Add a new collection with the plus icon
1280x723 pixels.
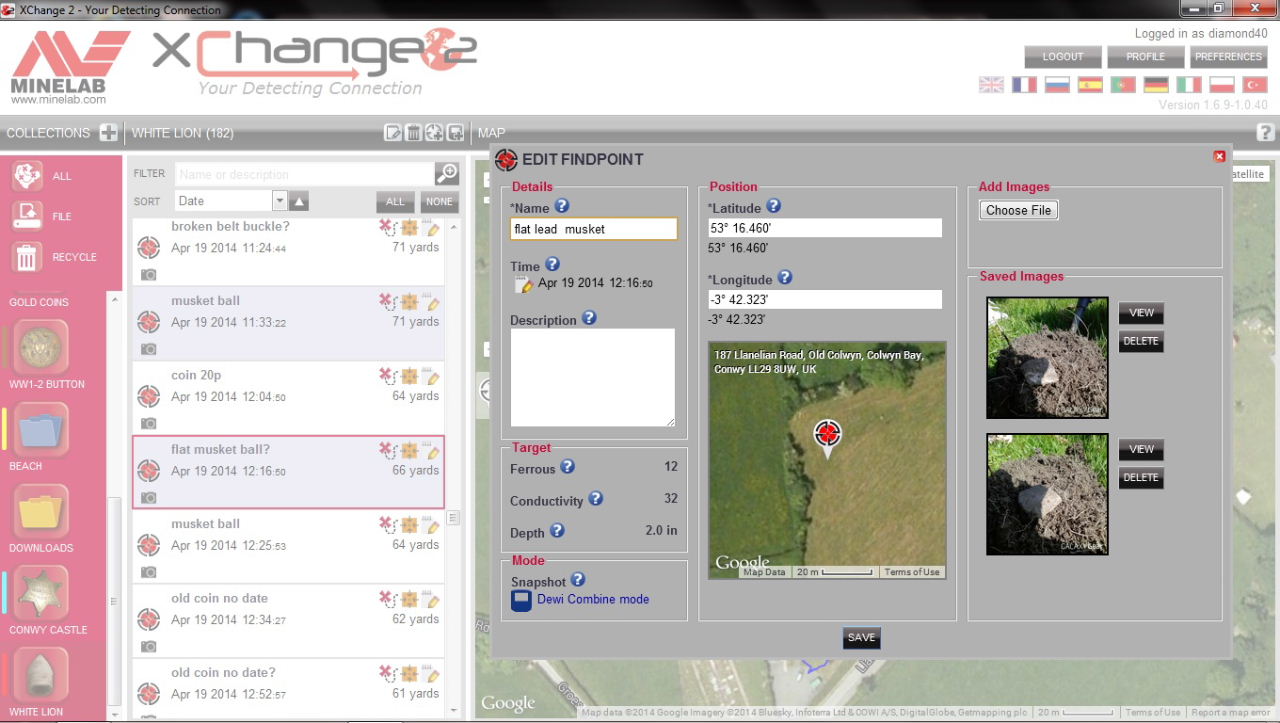click(x=108, y=132)
